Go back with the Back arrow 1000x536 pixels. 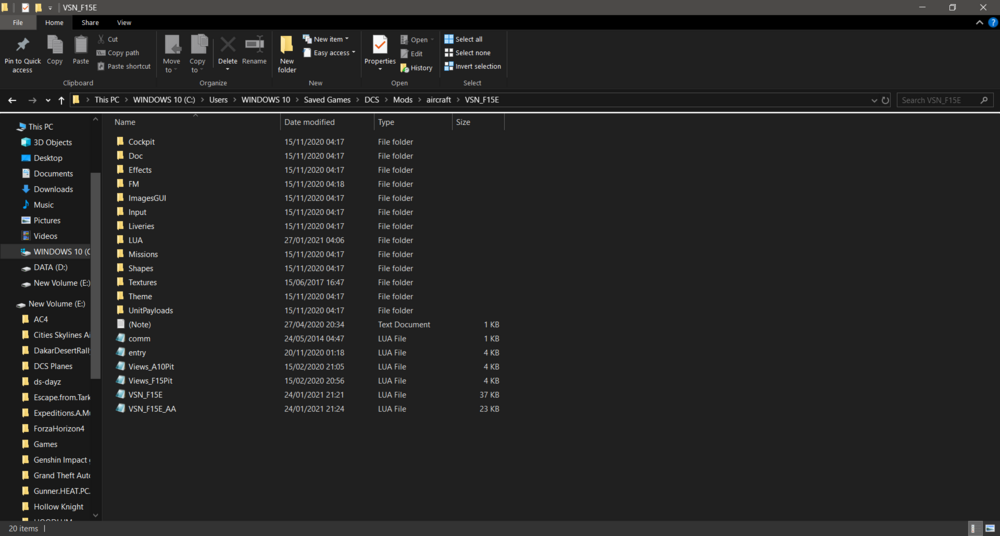12,100
